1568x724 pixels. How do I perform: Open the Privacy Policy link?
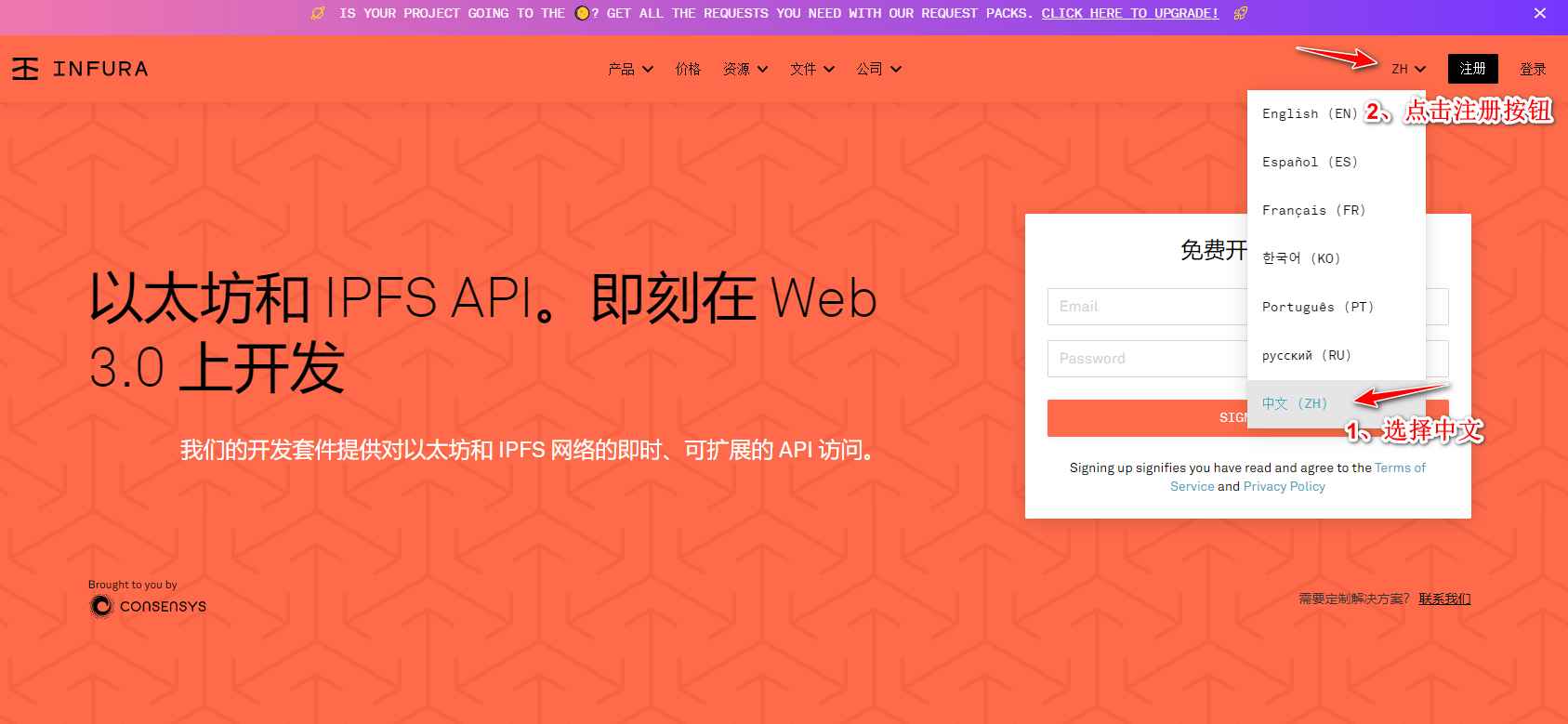coord(1284,486)
